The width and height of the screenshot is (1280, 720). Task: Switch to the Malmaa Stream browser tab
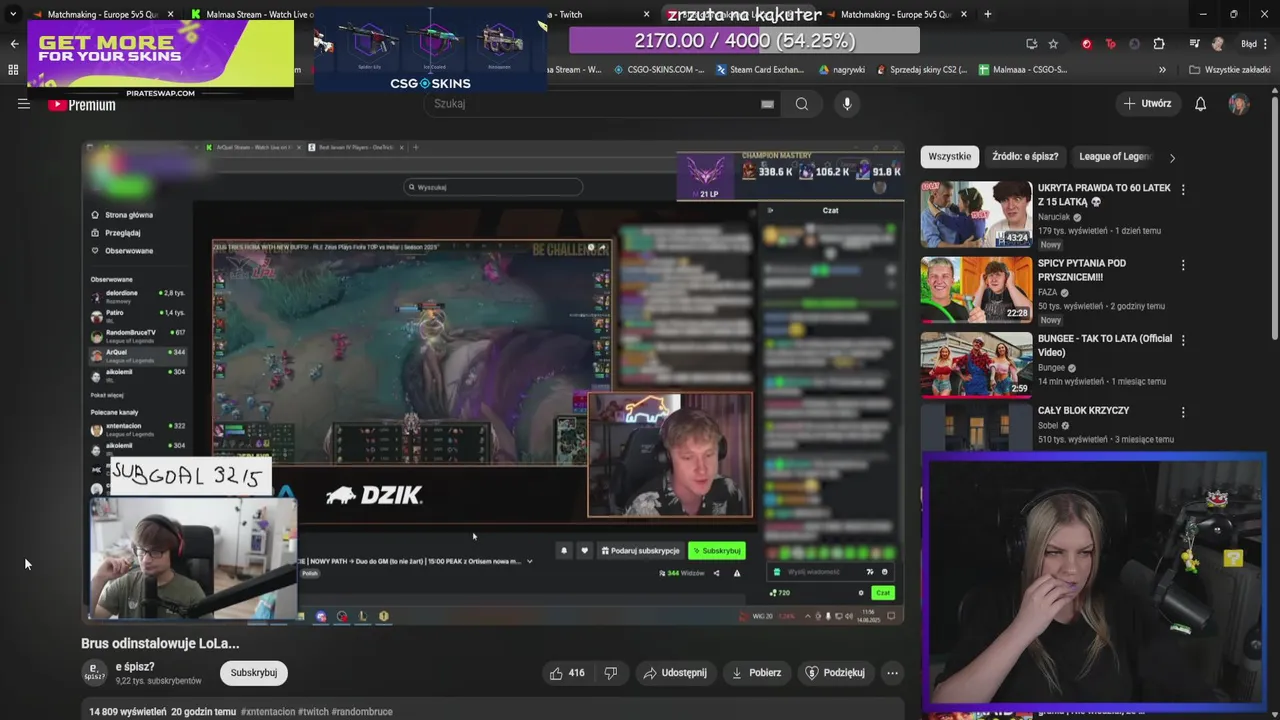click(x=253, y=14)
